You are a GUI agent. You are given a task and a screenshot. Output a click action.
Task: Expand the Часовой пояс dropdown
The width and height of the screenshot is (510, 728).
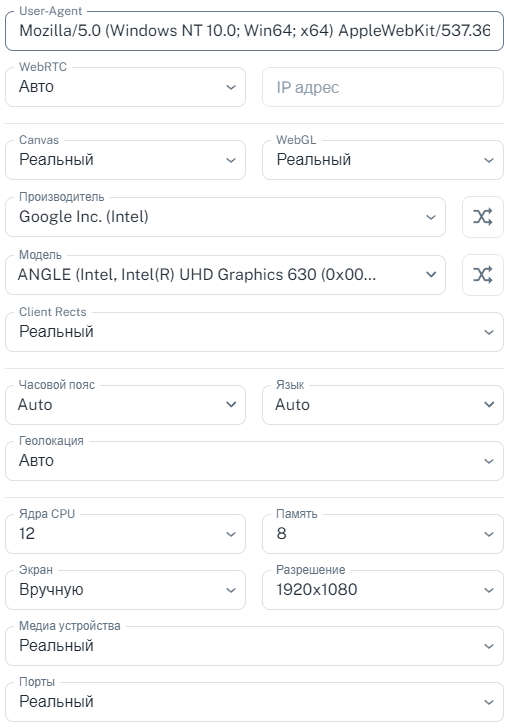(125, 405)
